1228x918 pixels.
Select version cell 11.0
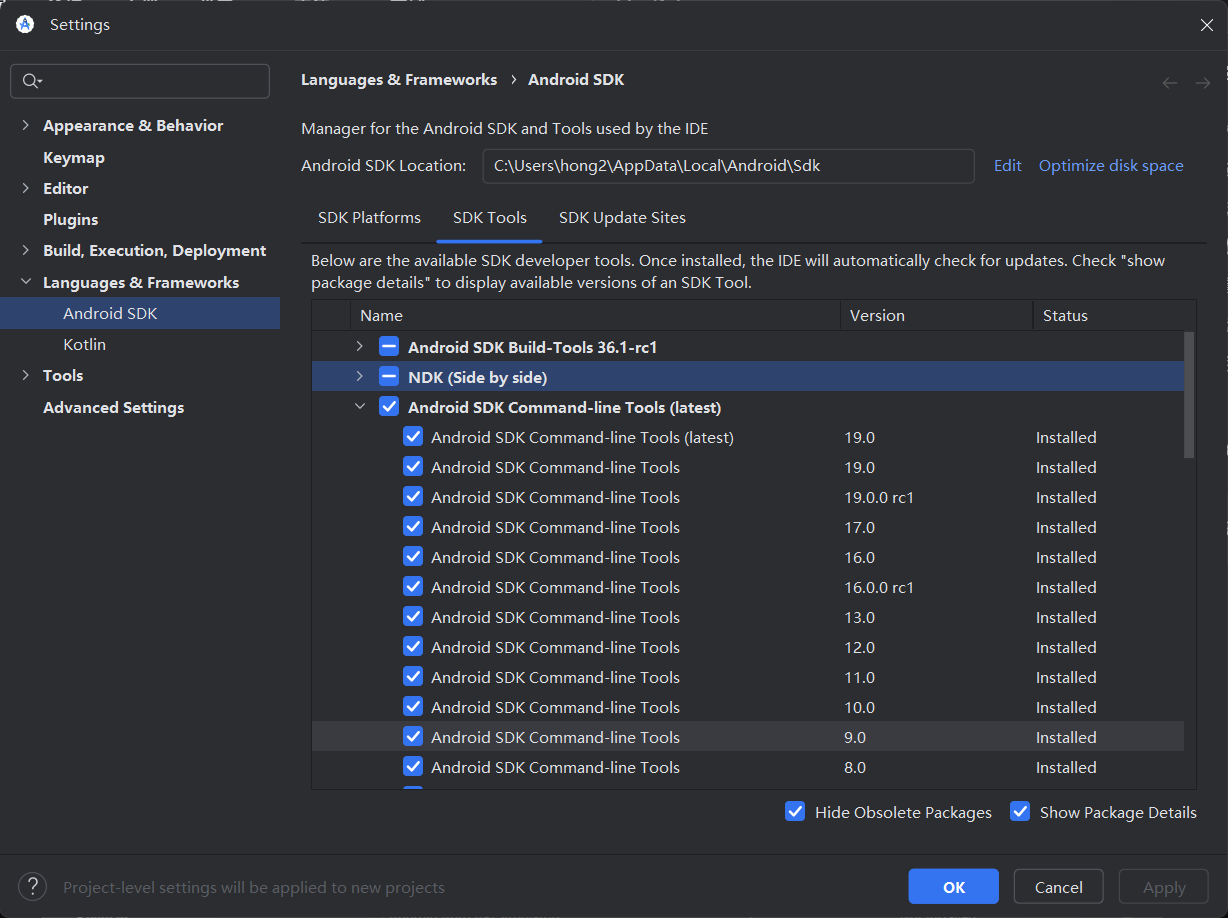click(859, 677)
